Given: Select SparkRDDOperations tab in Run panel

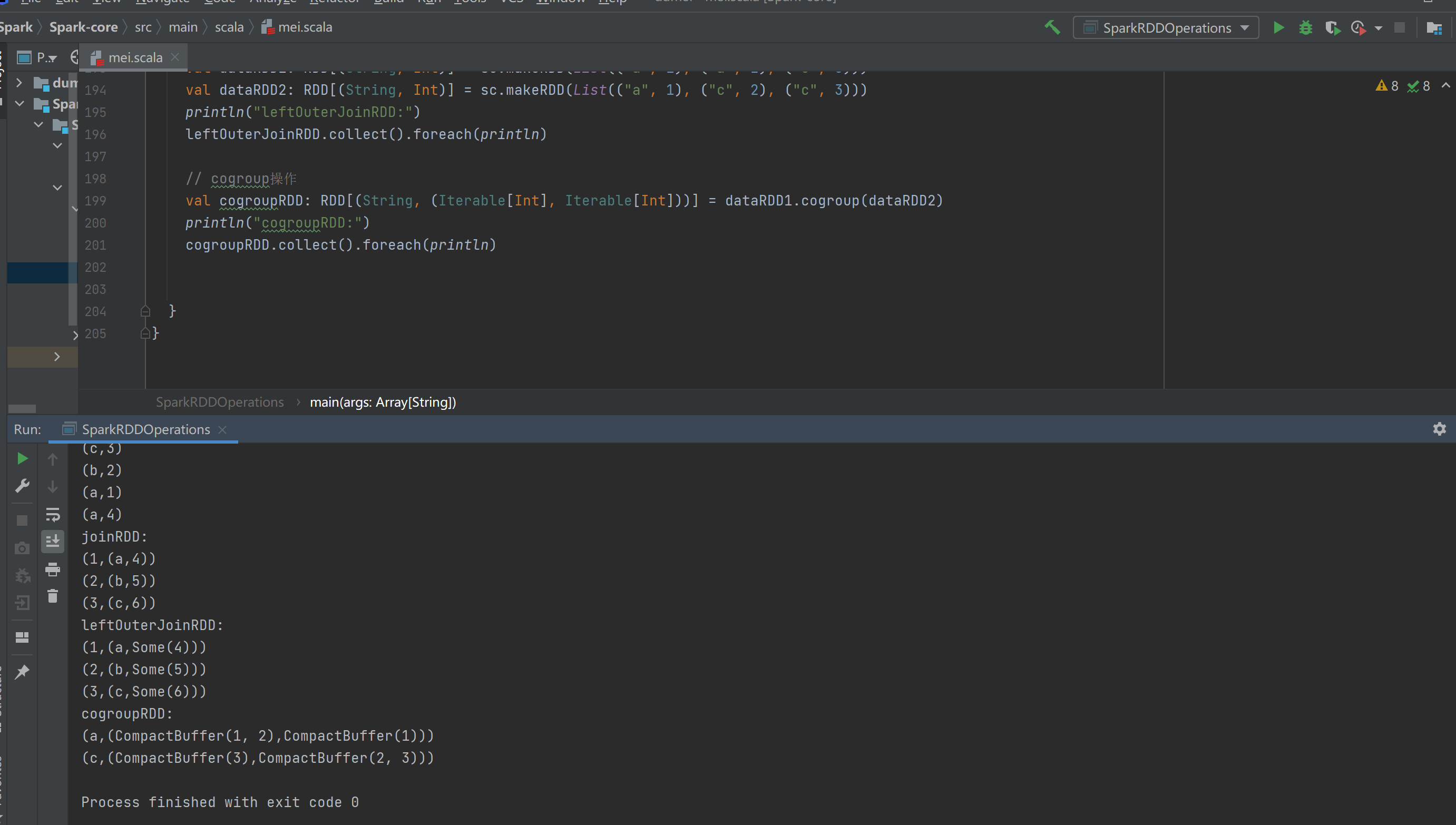Looking at the screenshot, I should tap(145, 429).
